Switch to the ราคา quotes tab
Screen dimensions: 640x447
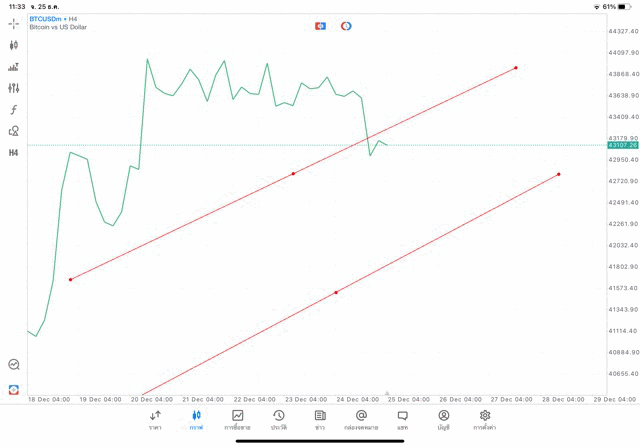pos(155,419)
